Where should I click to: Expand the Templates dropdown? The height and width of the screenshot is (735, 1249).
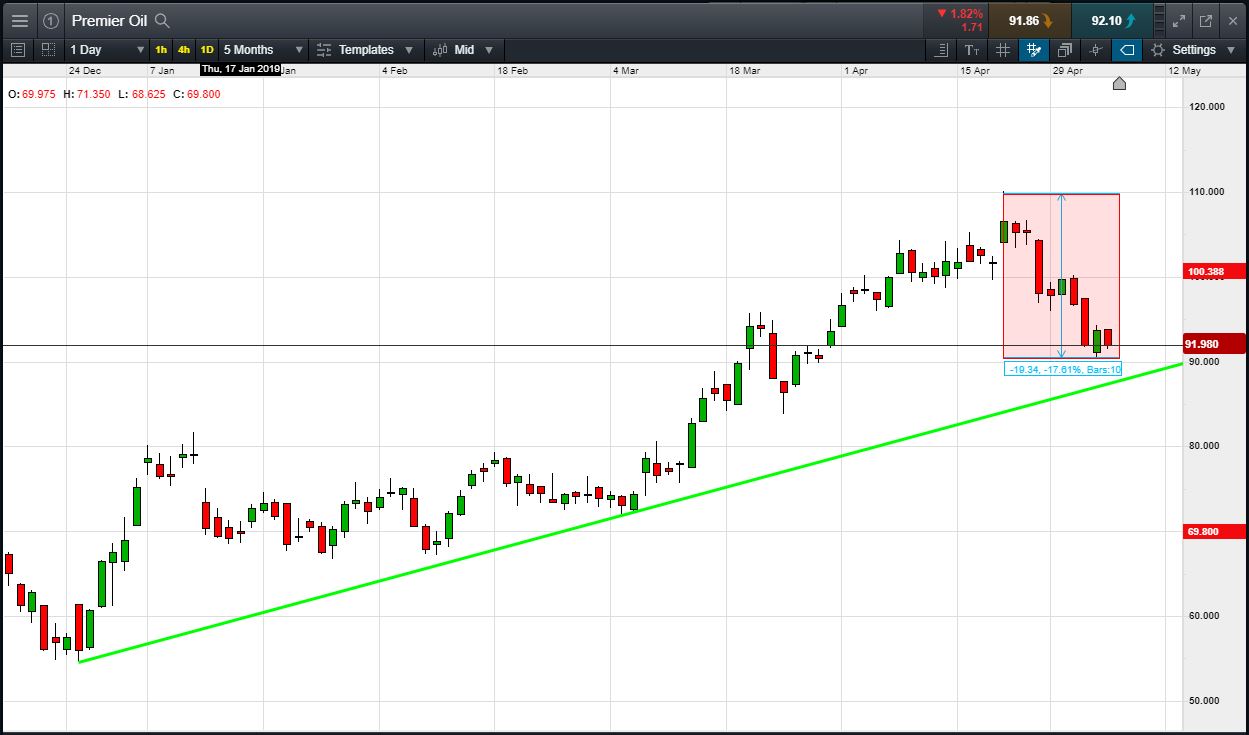[365, 50]
